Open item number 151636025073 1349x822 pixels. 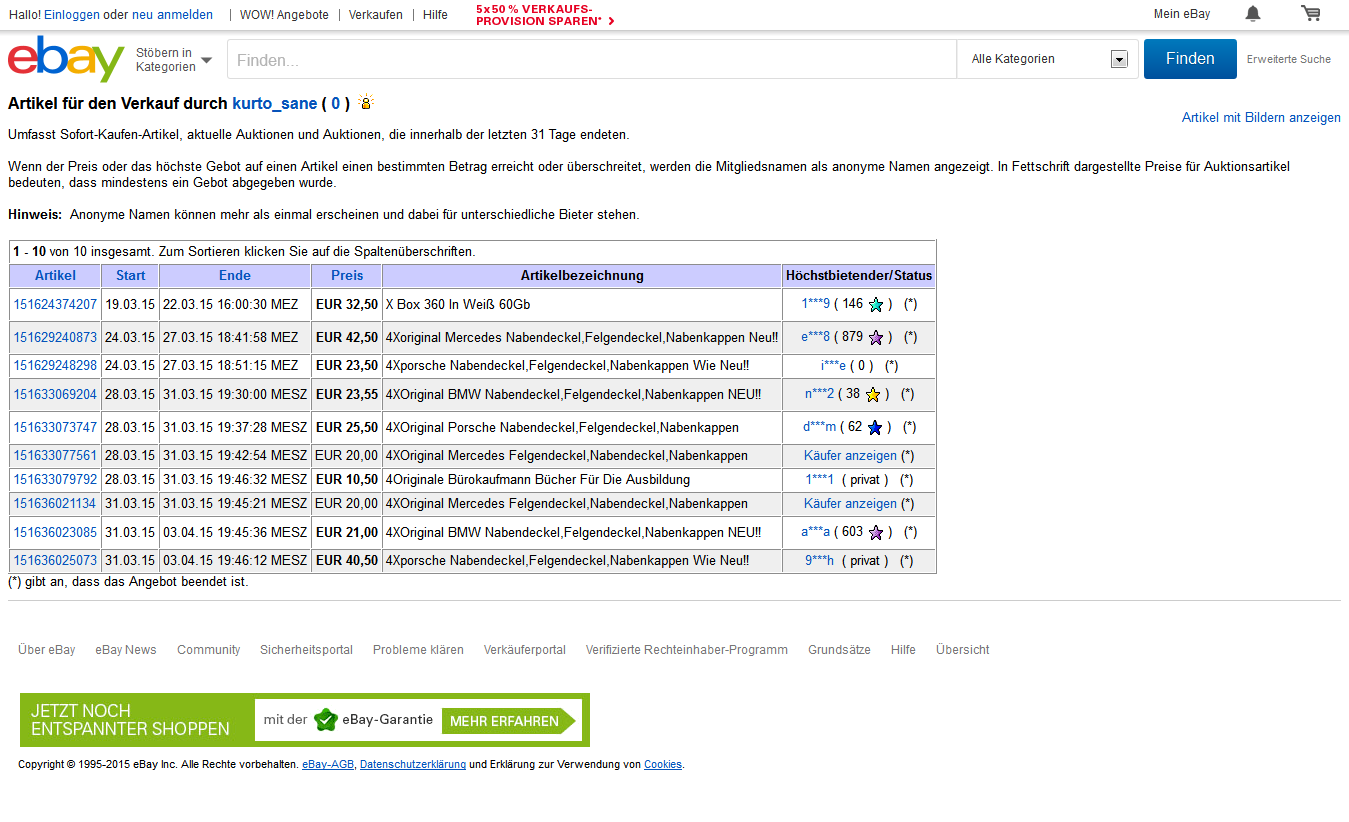tap(55, 561)
